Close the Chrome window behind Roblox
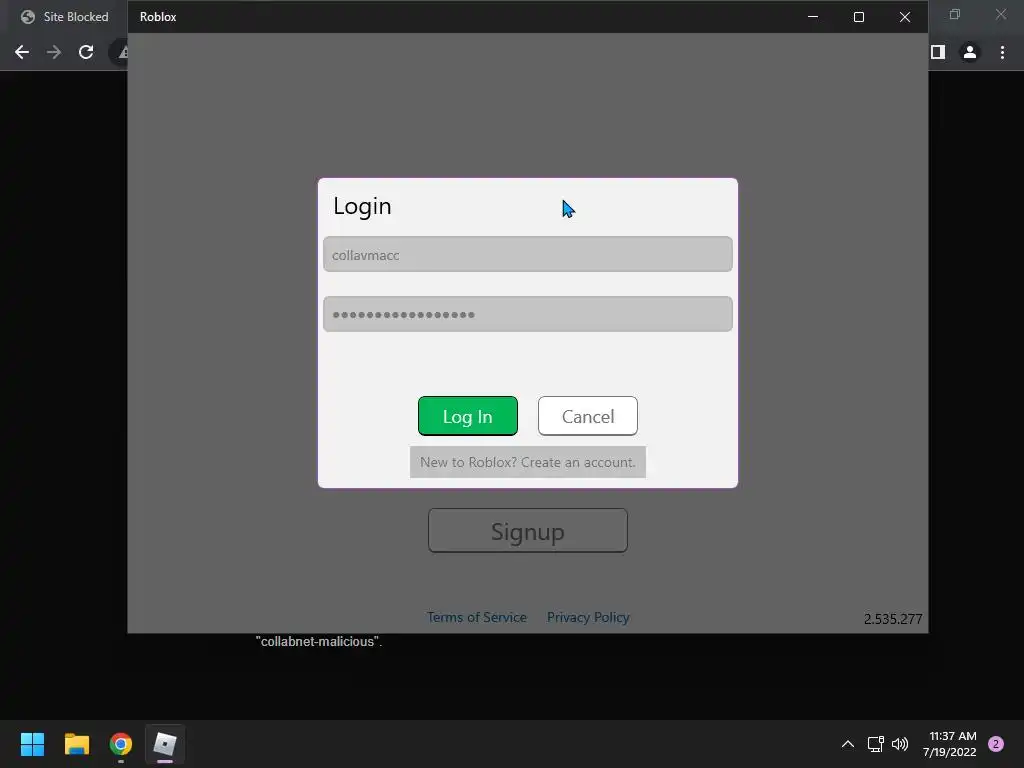This screenshot has height=768, width=1024. point(1000,14)
